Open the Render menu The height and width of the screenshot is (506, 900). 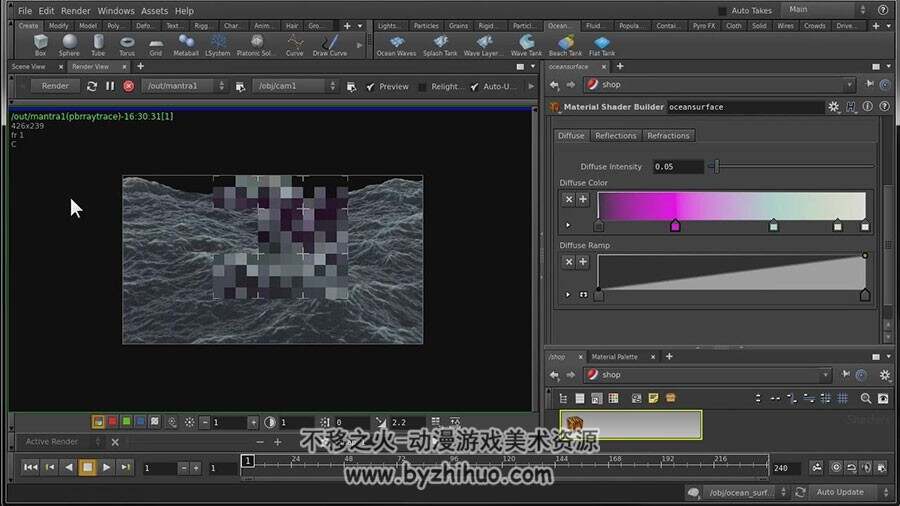75,11
